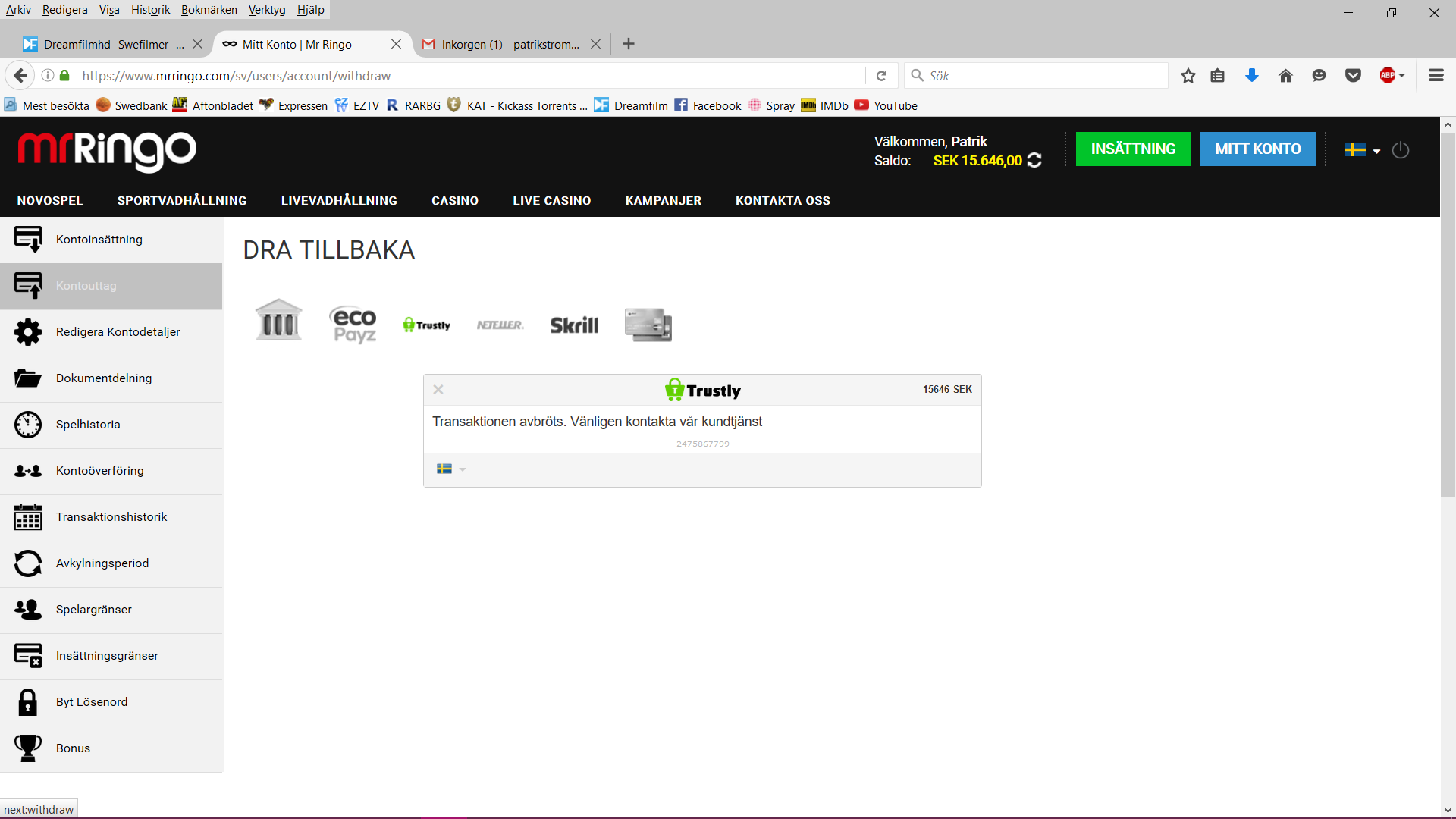Choose Skrill withdrawal method
Image resolution: width=1456 pixels, height=819 pixels.
(x=574, y=325)
